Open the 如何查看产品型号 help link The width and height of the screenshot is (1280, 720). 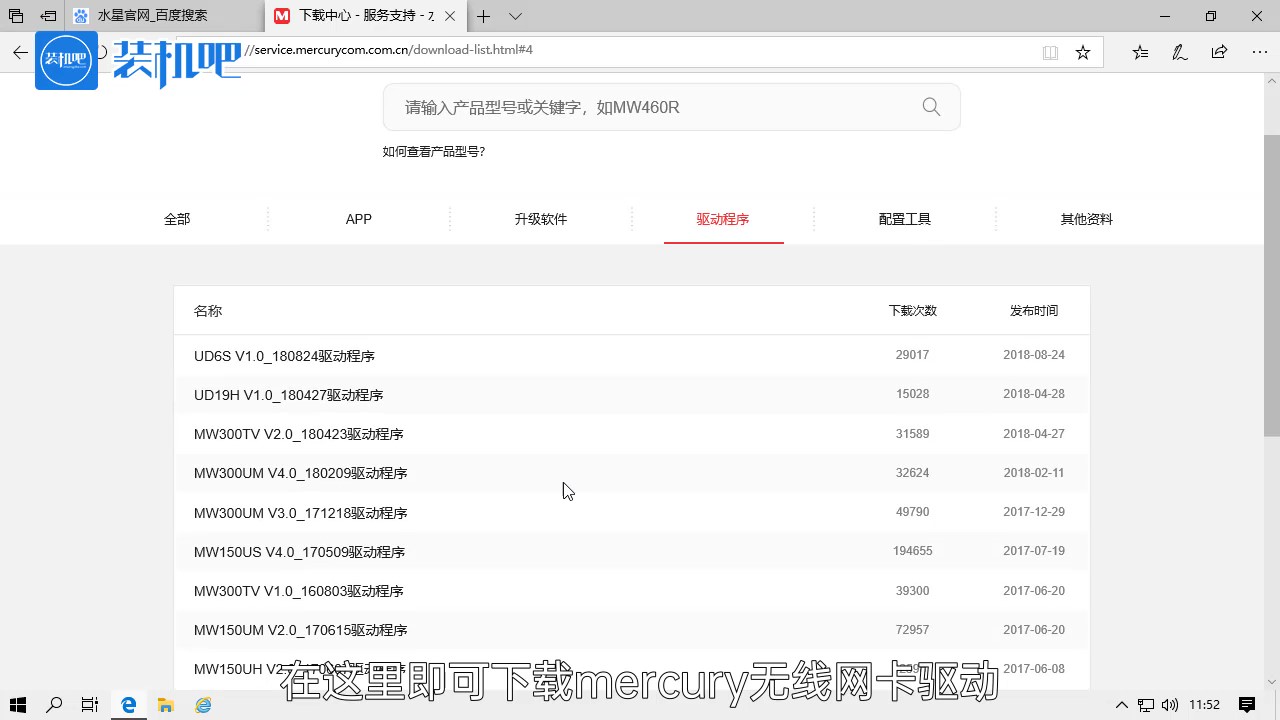(x=433, y=151)
